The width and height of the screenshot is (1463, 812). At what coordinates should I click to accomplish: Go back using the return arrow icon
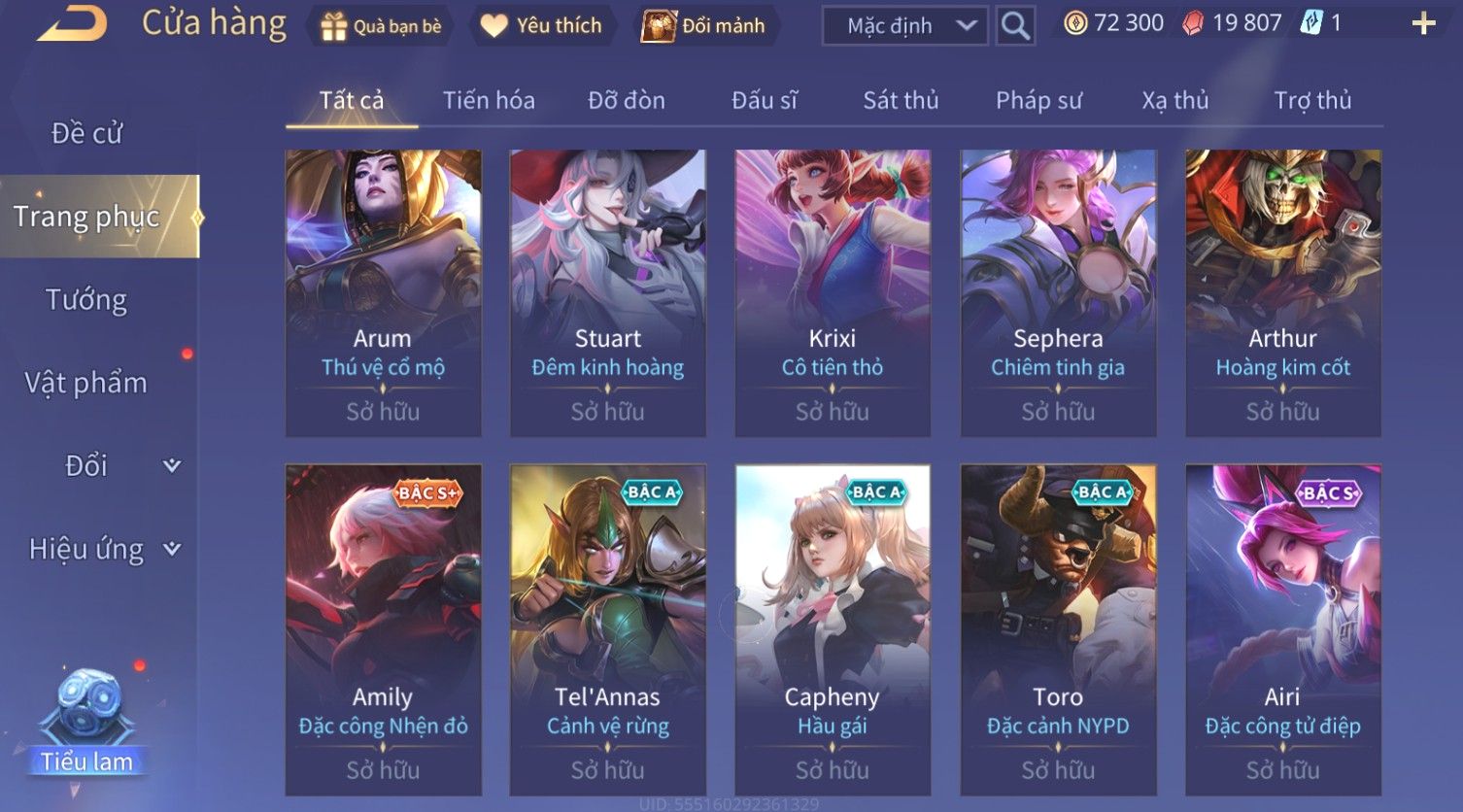pos(72,23)
